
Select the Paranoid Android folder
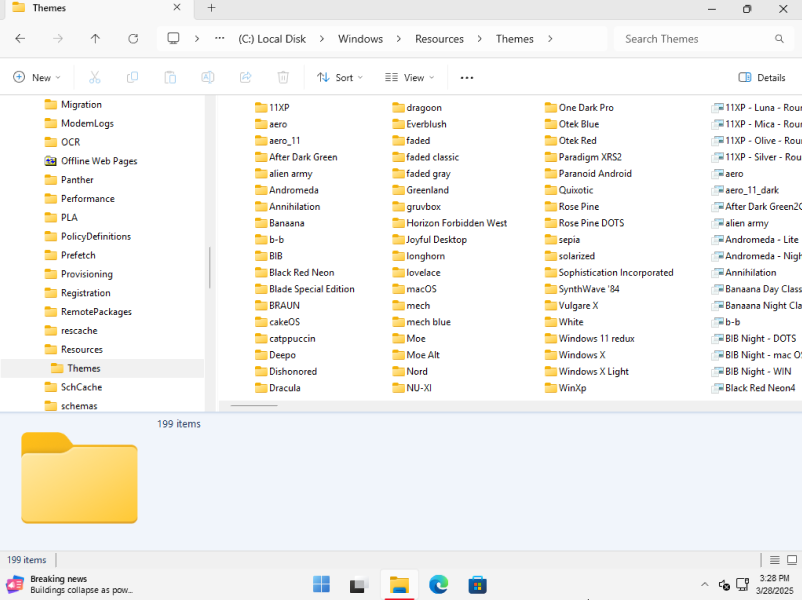(x=588, y=174)
